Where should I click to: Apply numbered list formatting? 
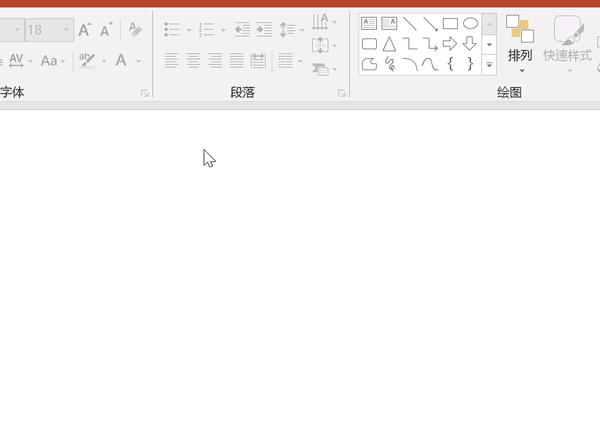pos(206,29)
